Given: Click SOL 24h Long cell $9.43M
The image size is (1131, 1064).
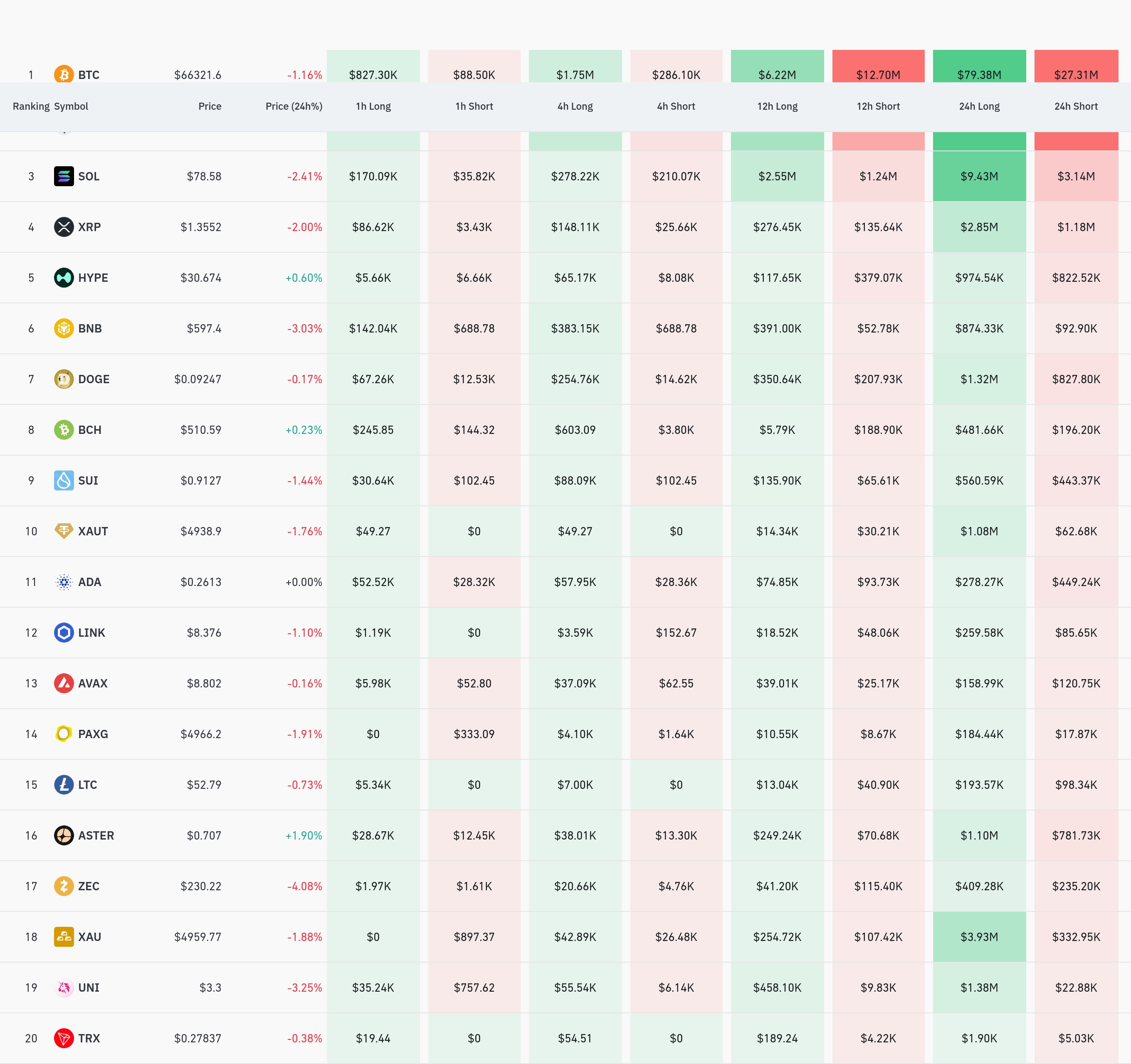Looking at the screenshot, I should 978,176.
